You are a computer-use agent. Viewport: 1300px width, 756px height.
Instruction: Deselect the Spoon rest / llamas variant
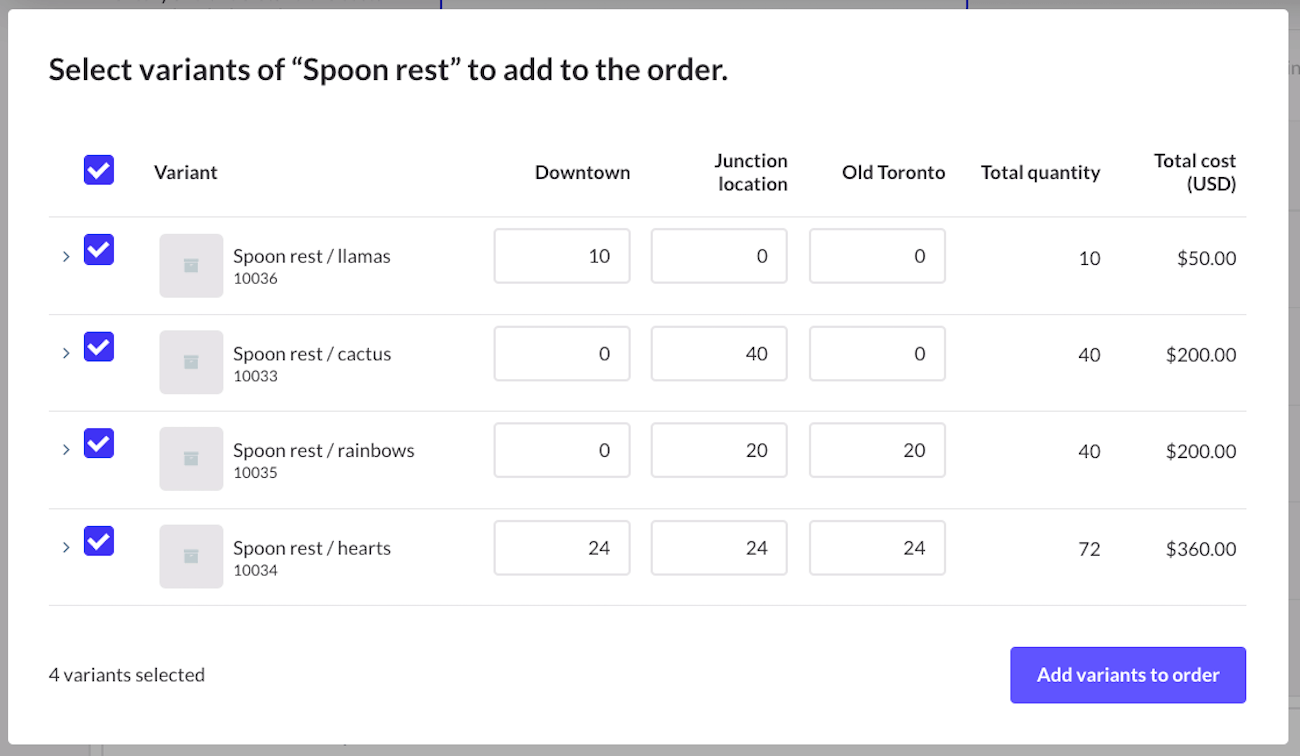tap(98, 249)
